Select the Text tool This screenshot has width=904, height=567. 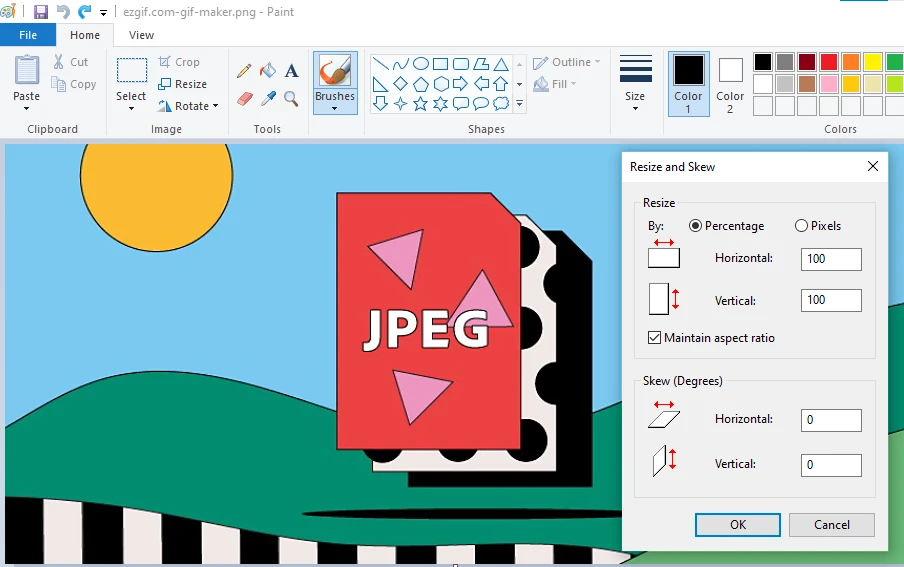pos(292,70)
